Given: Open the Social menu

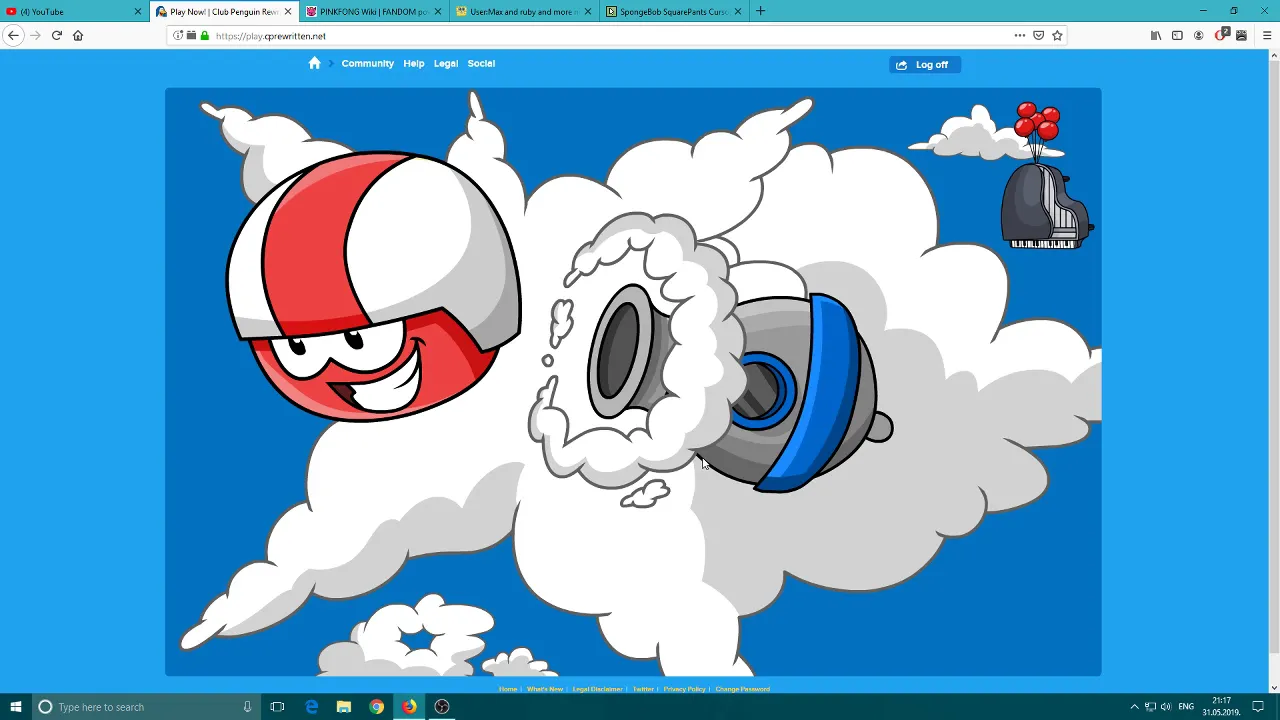Looking at the screenshot, I should tap(481, 63).
